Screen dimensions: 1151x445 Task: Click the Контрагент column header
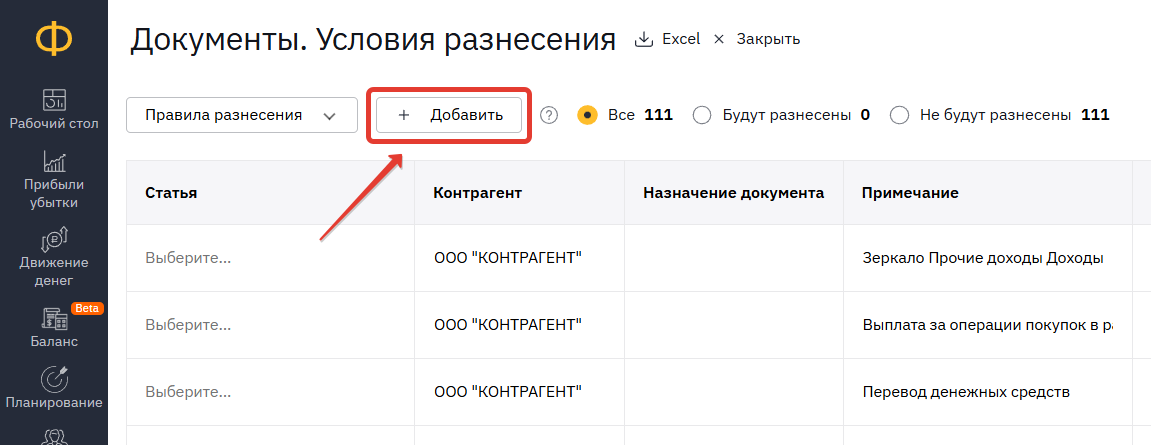pyautogui.click(x=520, y=193)
